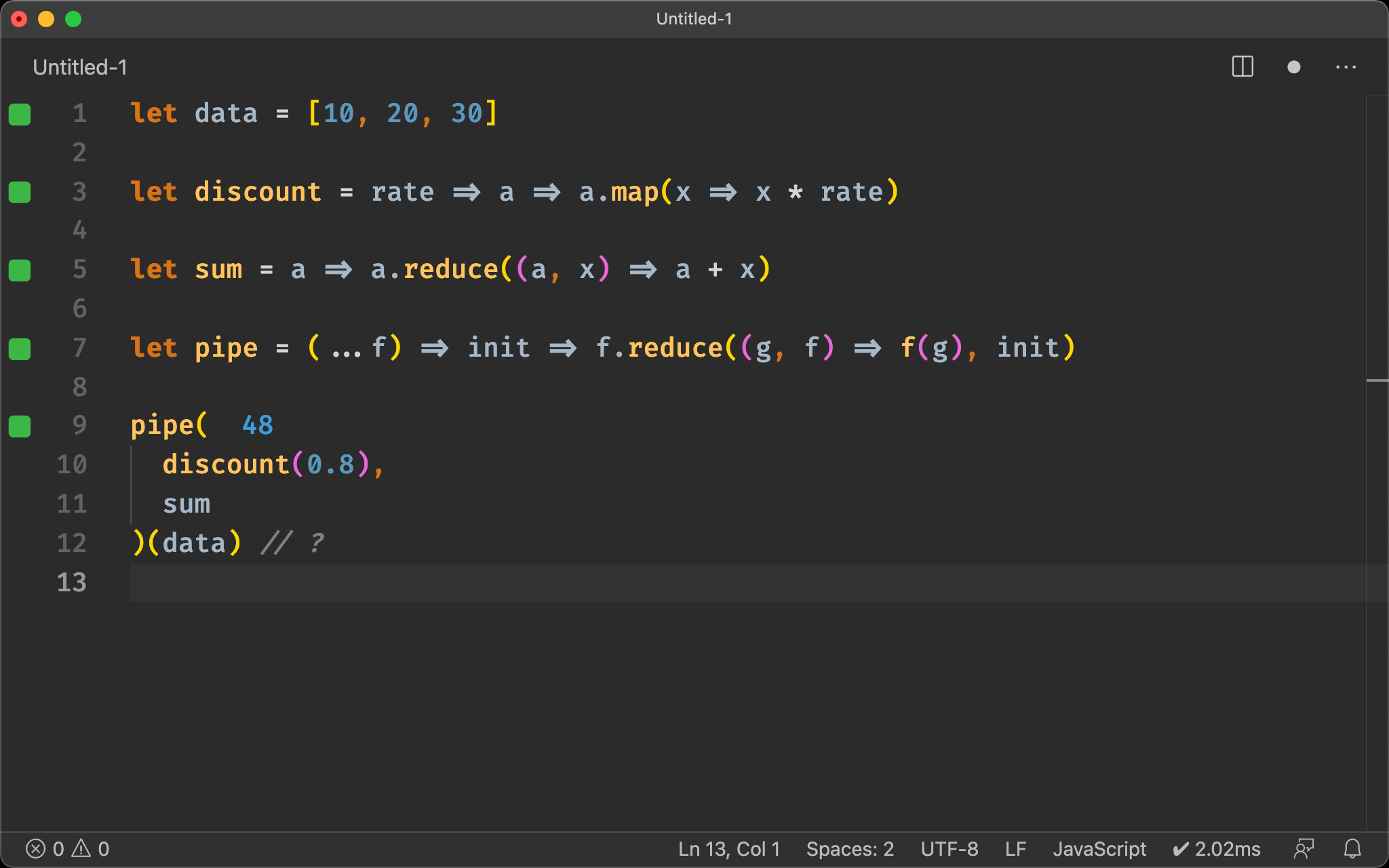This screenshot has height=868, width=1389.
Task: Click the green coverage marker on line 3
Action: (20, 192)
